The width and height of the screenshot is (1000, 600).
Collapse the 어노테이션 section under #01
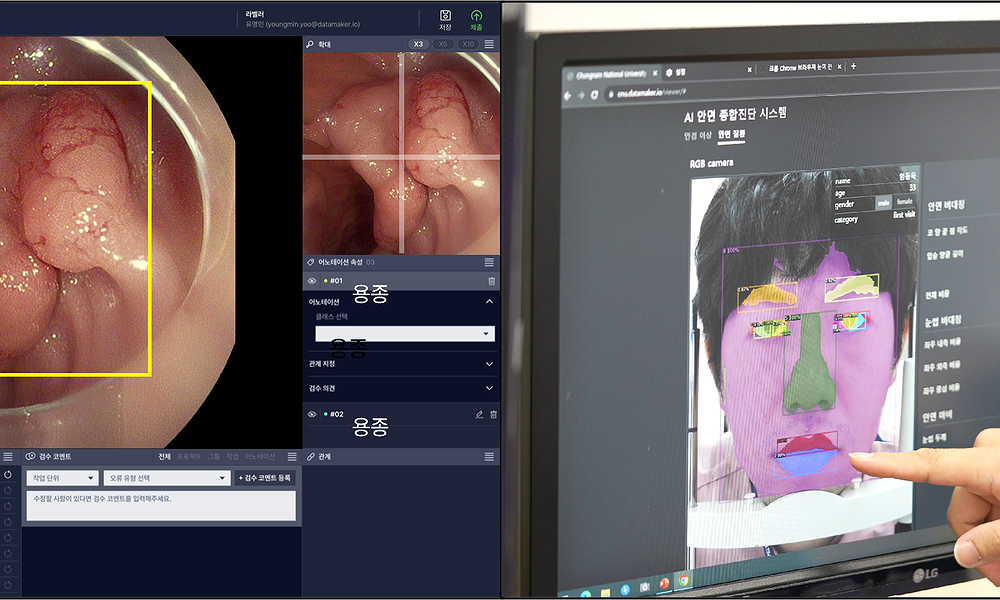coord(489,302)
